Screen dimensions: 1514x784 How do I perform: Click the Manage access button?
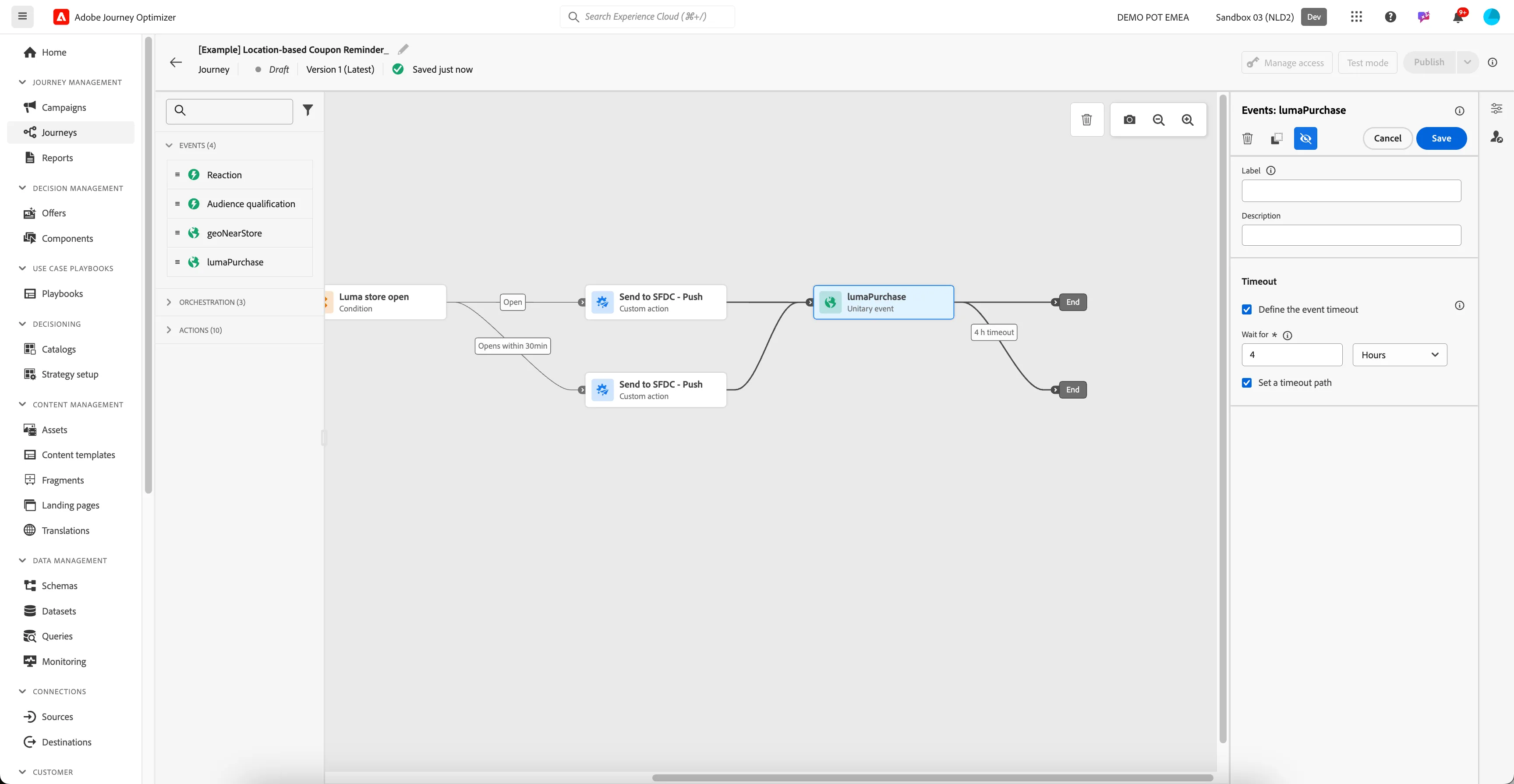click(x=1287, y=62)
